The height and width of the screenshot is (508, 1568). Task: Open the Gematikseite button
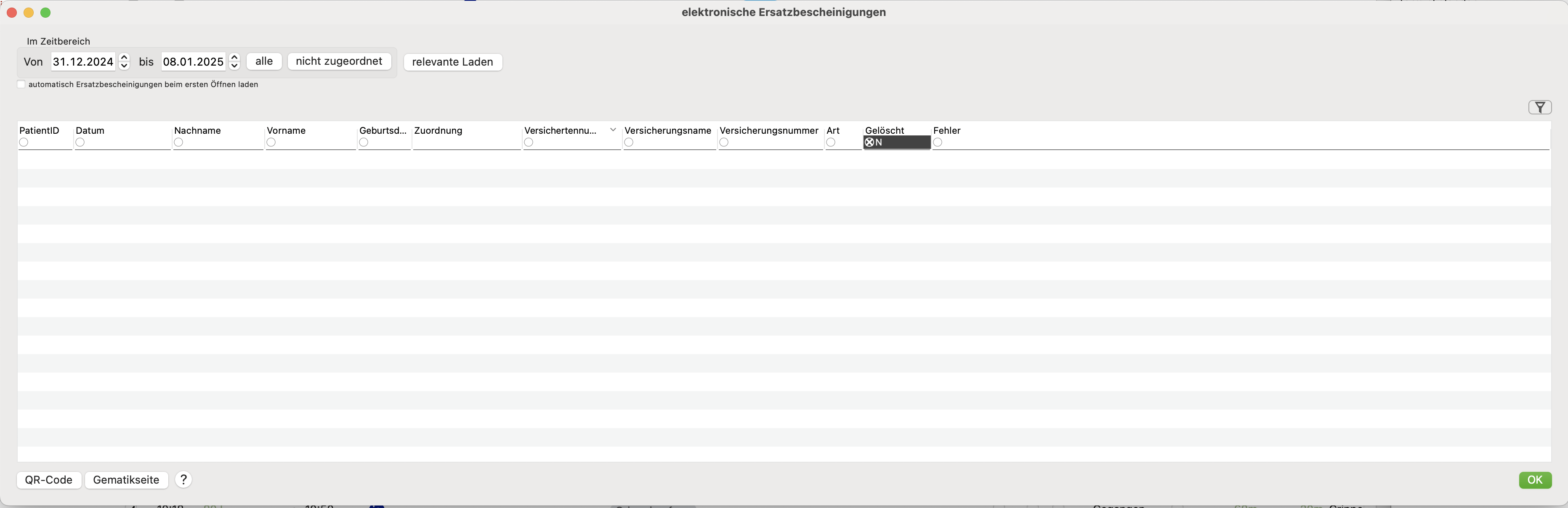coord(126,479)
